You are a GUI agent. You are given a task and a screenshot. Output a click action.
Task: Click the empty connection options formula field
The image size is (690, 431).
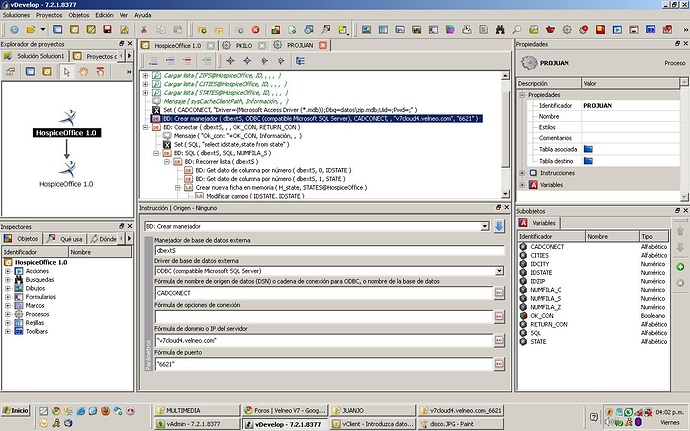tap(323, 317)
